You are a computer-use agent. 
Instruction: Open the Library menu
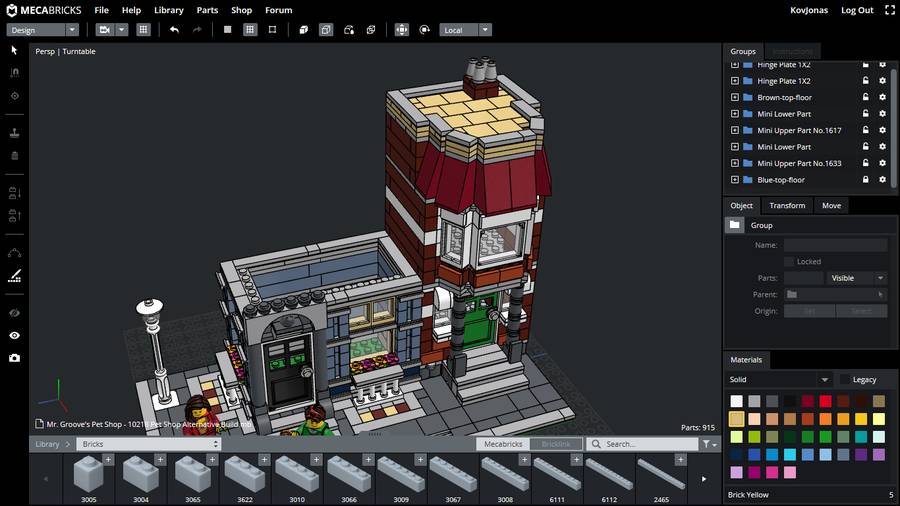pyautogui.click(x=169, y=10)
